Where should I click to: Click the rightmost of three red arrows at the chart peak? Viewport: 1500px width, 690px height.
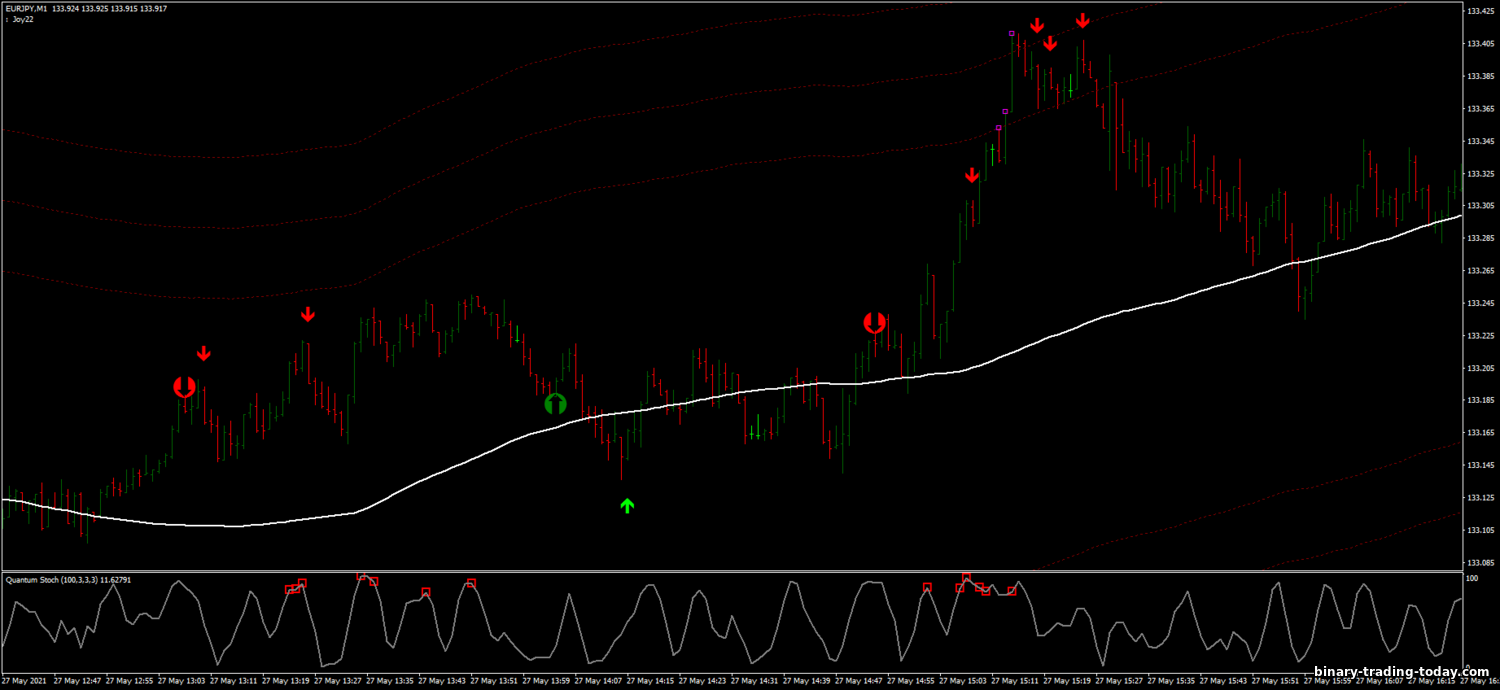(x=1083, y=20)
